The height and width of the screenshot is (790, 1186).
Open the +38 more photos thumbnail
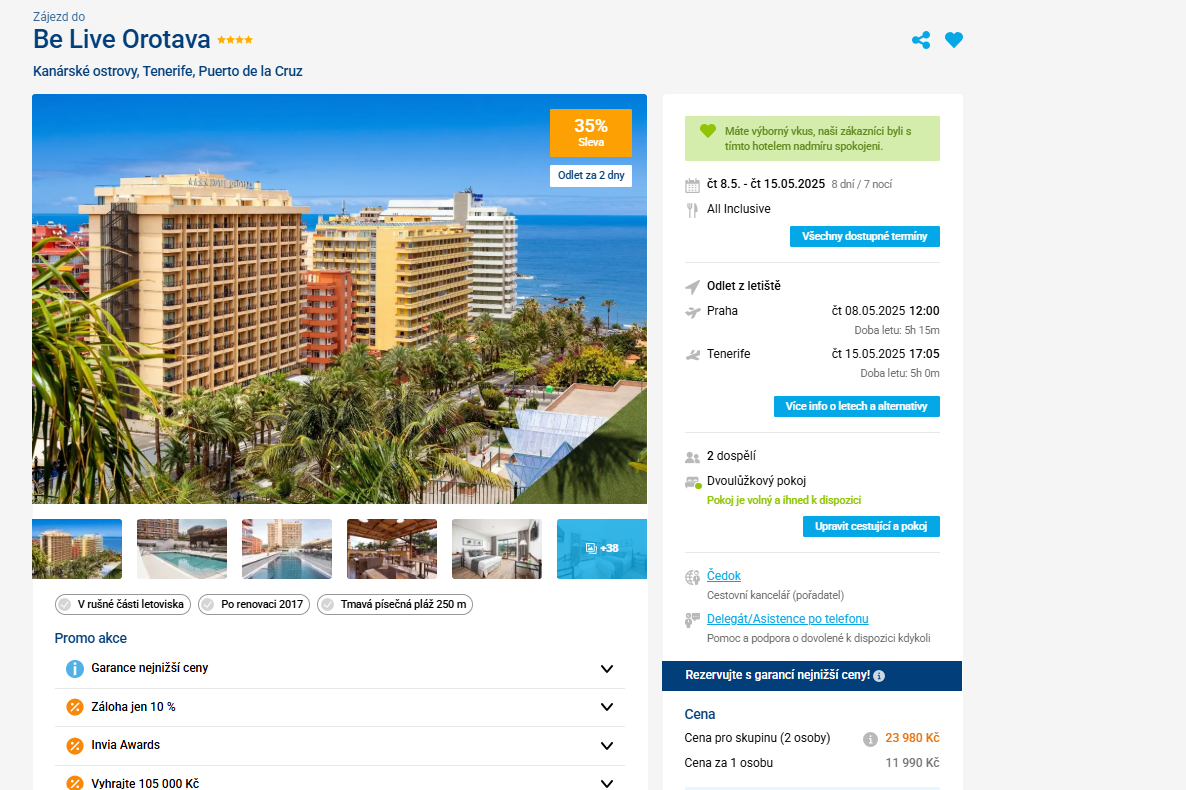point(601,549)
